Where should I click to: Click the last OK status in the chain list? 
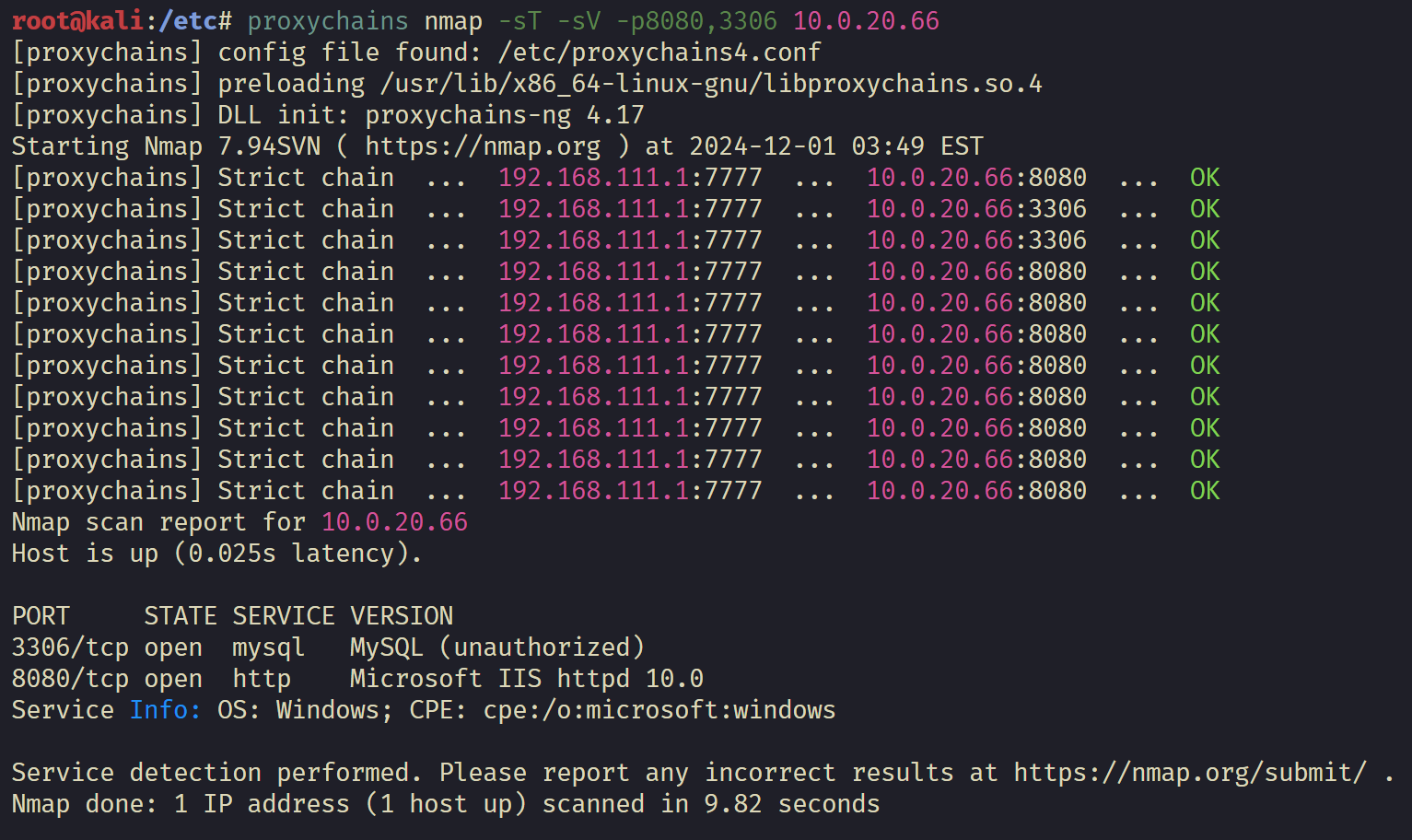1205,491
